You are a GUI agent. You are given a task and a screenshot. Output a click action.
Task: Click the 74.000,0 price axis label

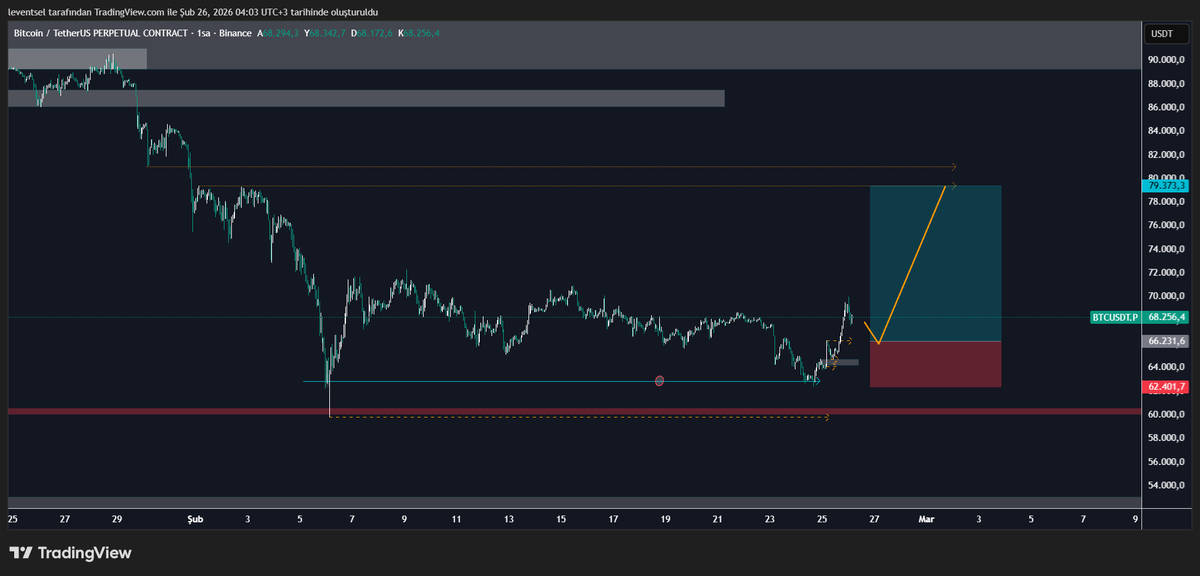click(1167, 249)
